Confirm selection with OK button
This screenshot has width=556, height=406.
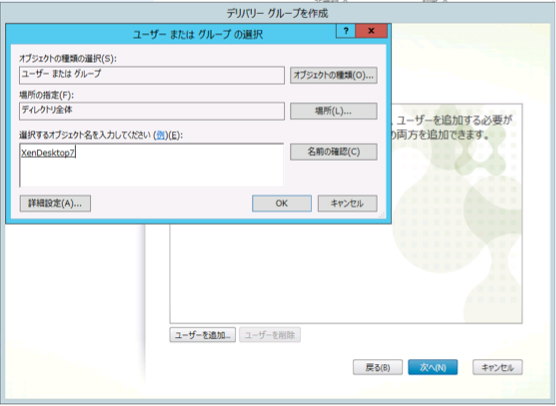282,204
